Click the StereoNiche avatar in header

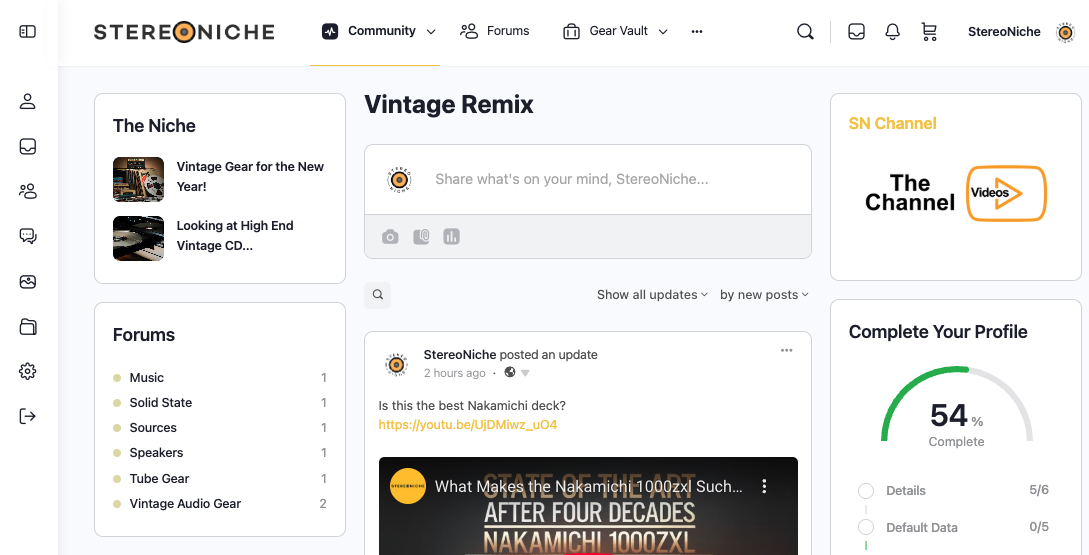pos(1065,32)
